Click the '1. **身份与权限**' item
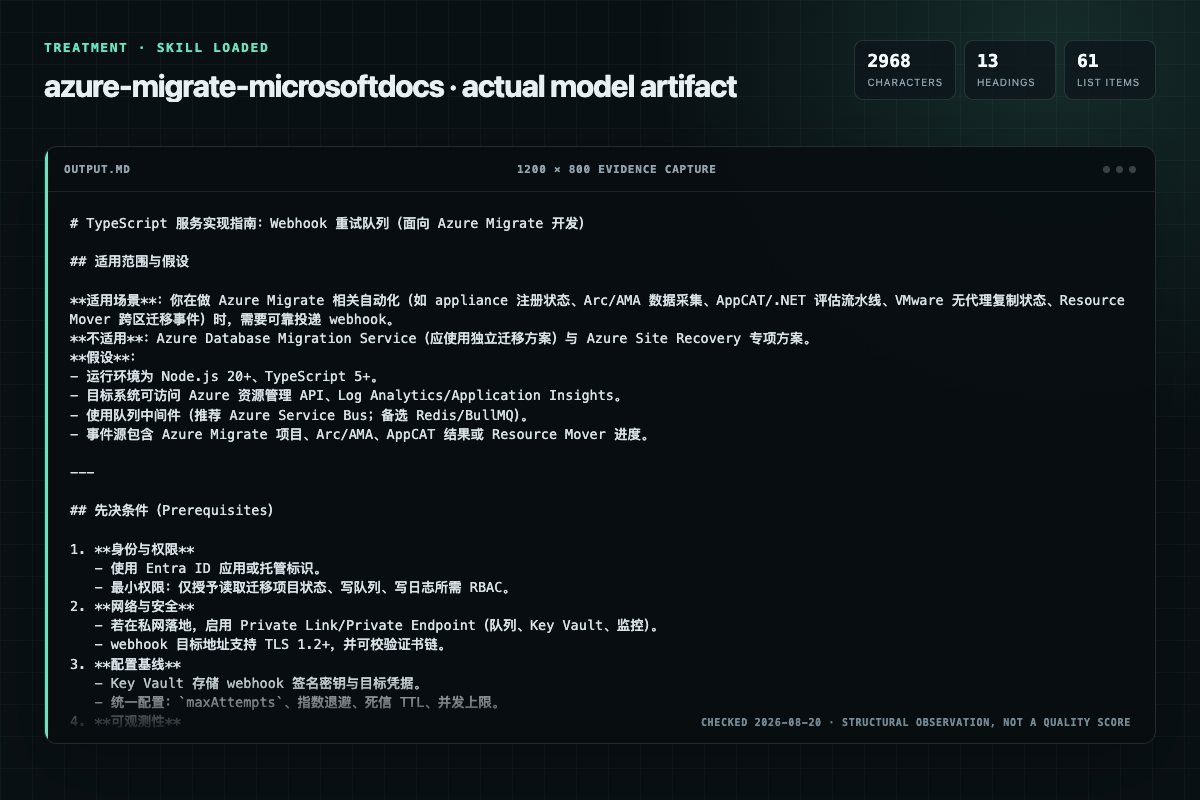Screen dimensions: 1200x800 132,549
